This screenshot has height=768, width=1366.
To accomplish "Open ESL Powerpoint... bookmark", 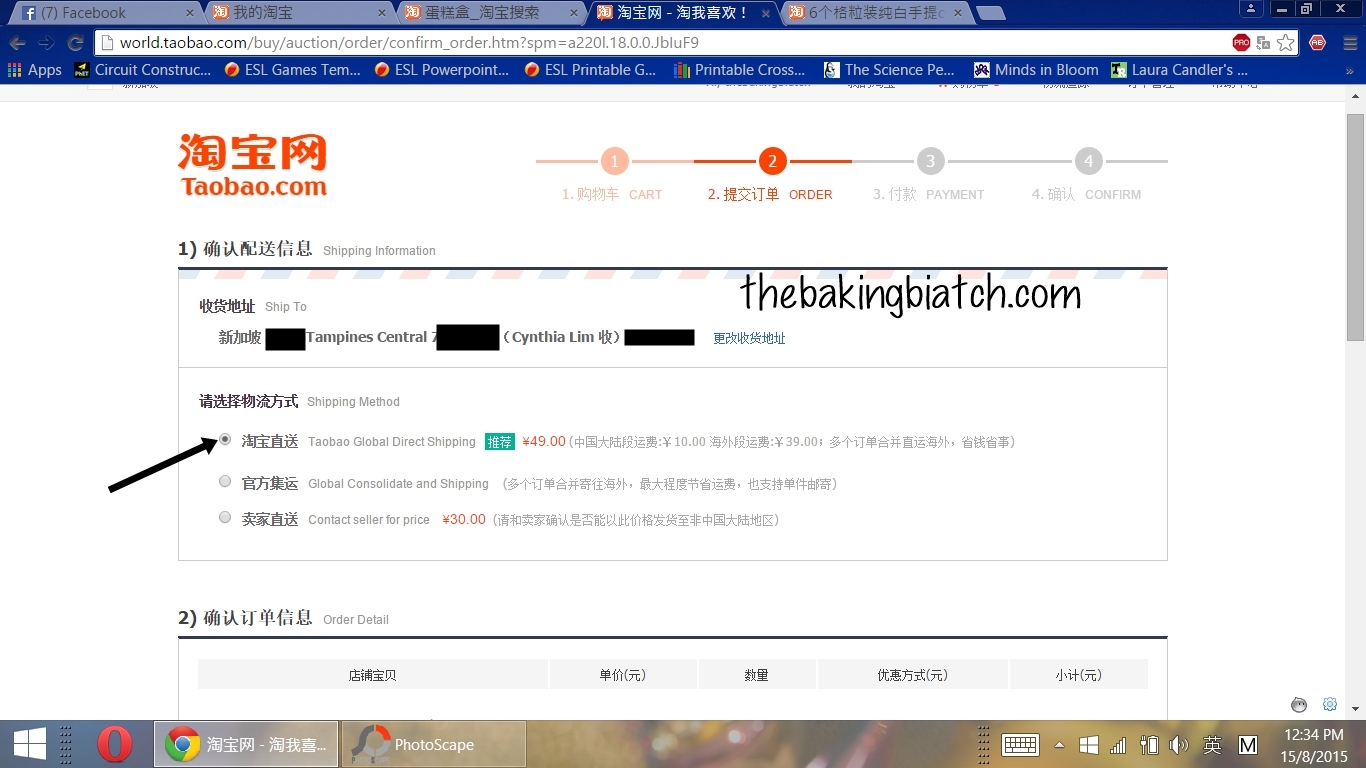I will (x=442, y=70).
